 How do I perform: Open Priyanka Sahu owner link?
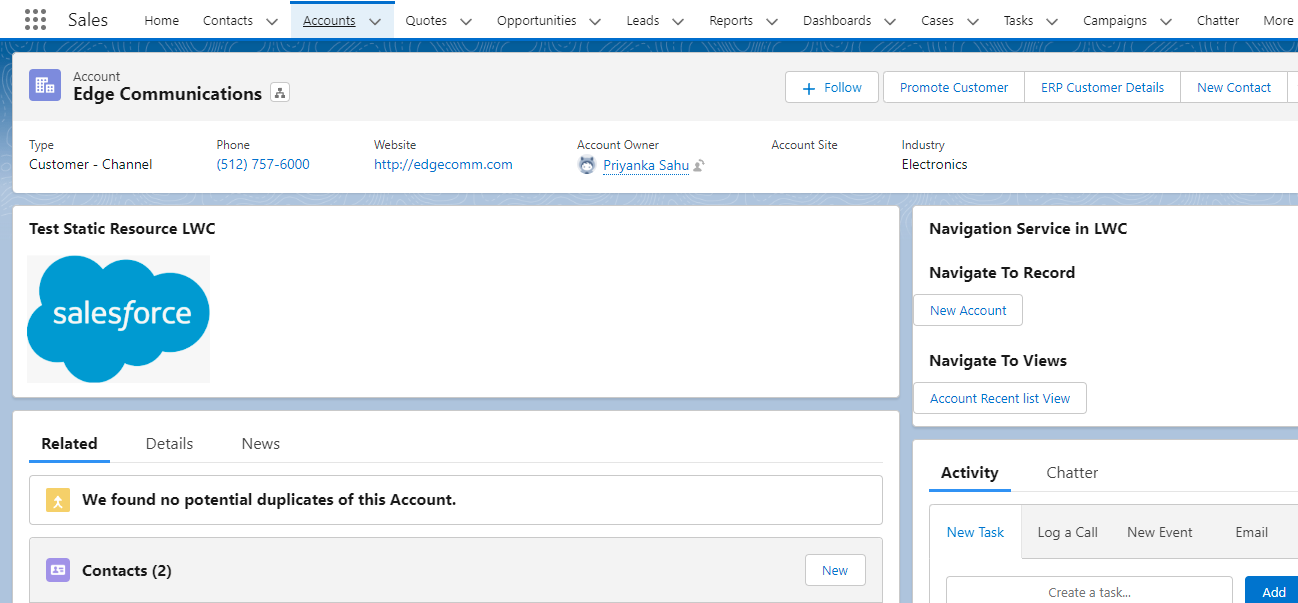646,165
